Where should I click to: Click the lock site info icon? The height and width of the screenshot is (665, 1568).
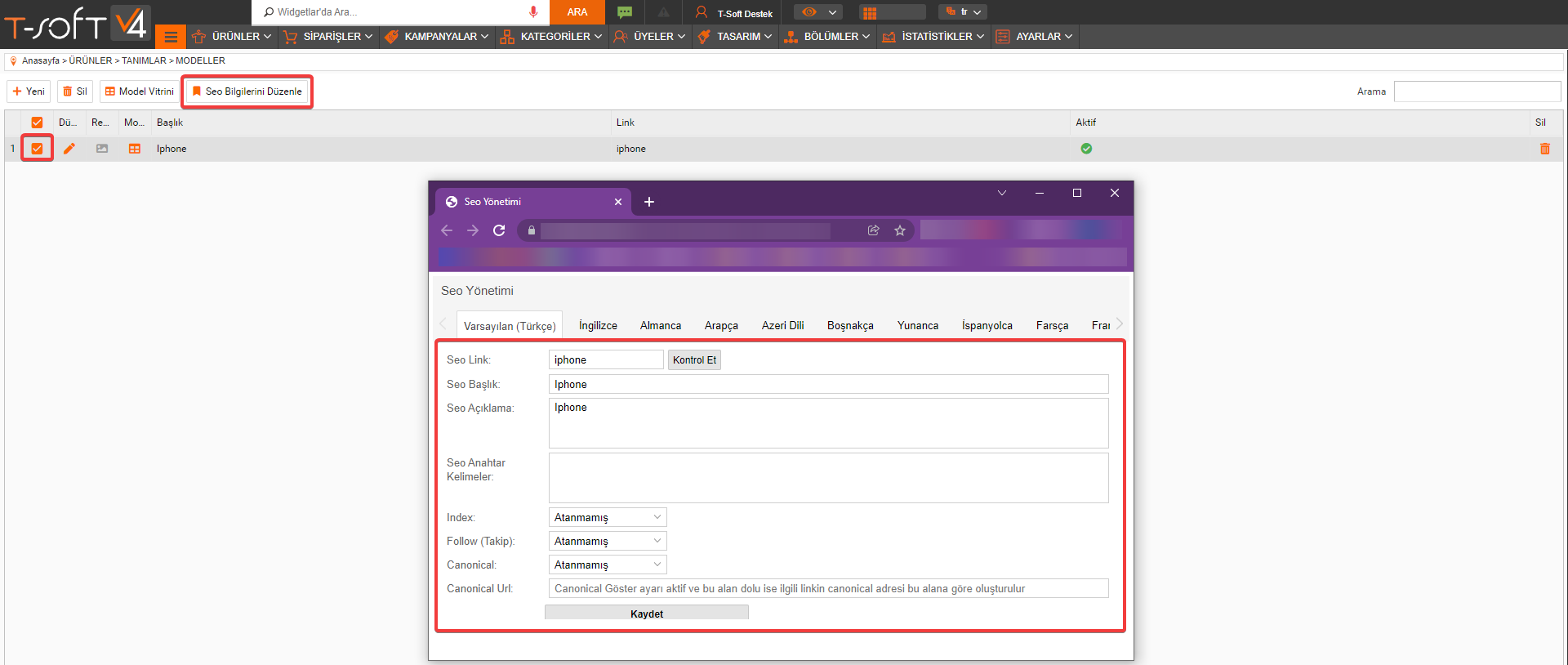click(x=532, y=230)
